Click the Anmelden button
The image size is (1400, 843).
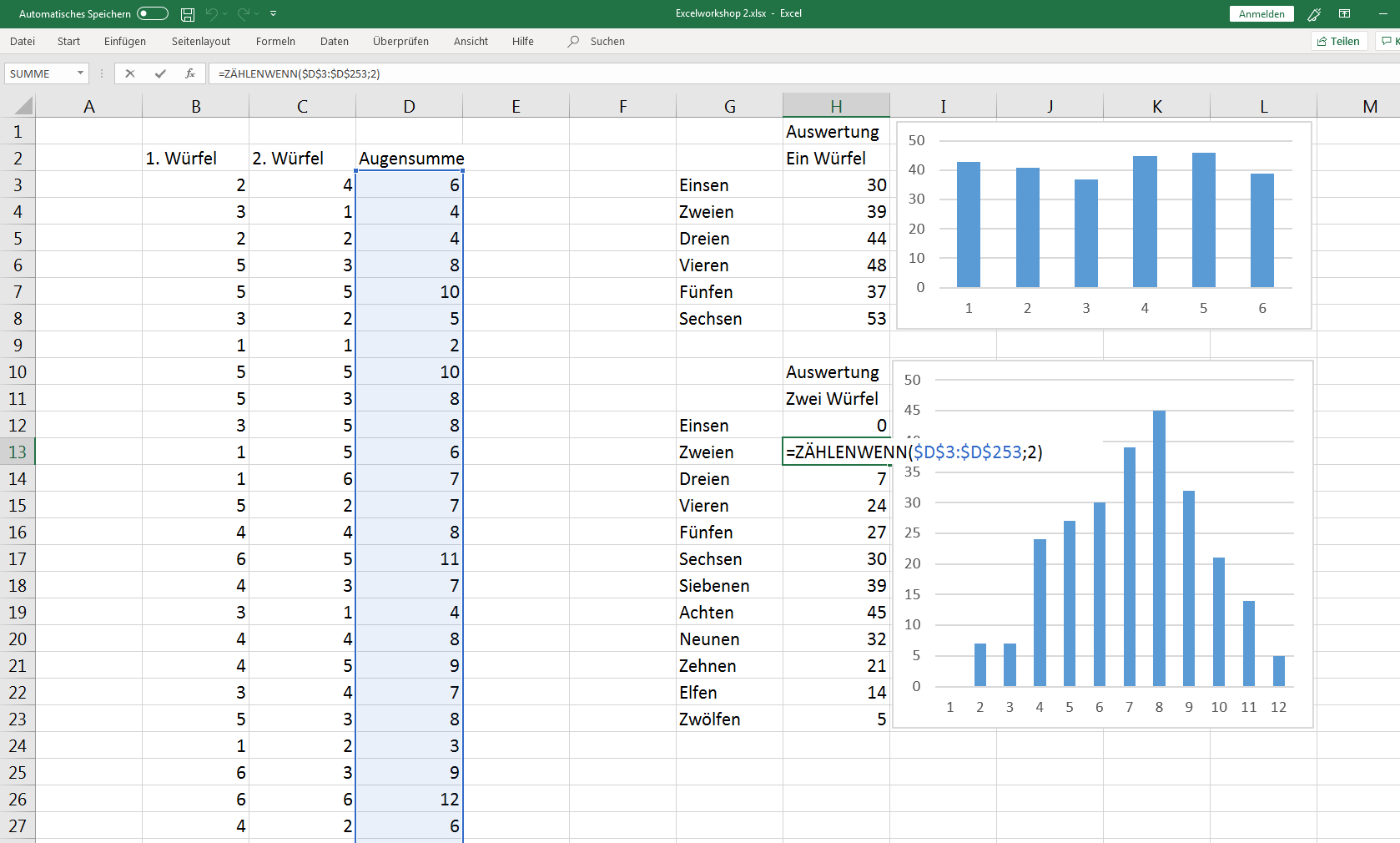1262,13
